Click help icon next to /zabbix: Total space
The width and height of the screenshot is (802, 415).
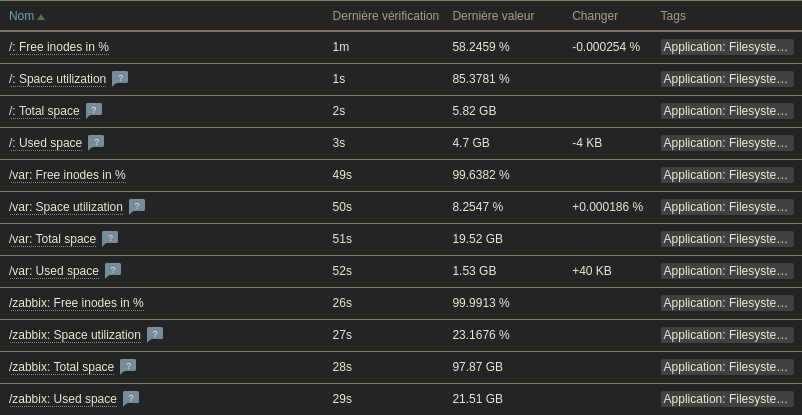128,366
